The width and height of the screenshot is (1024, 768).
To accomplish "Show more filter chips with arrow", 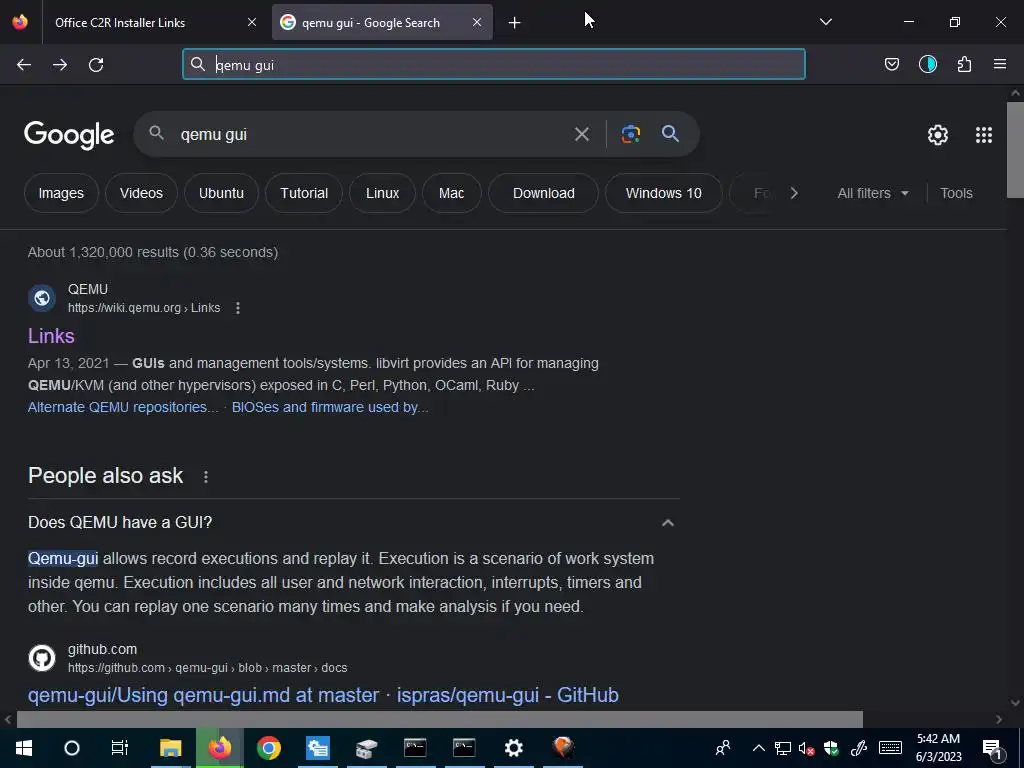I will point(793,193).
